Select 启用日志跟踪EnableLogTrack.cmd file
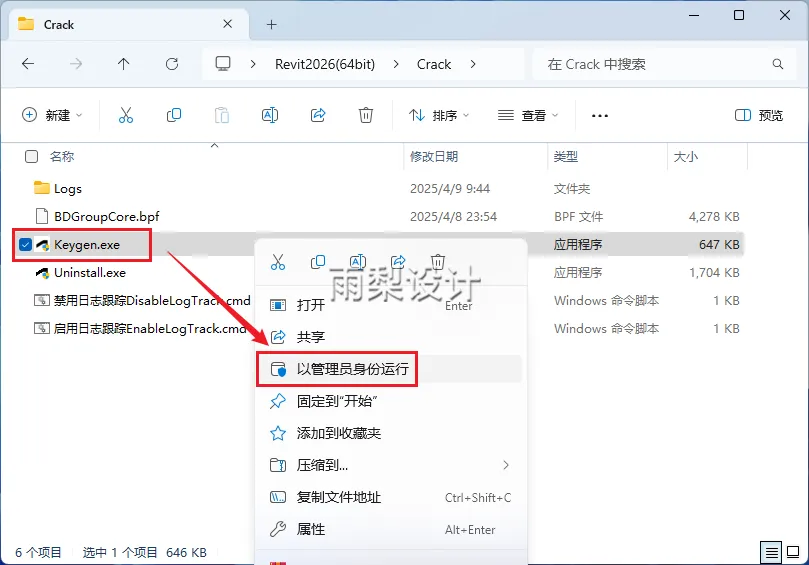This screenshot has width=809, height=565. pyautogui.click(x=150, y=328)
